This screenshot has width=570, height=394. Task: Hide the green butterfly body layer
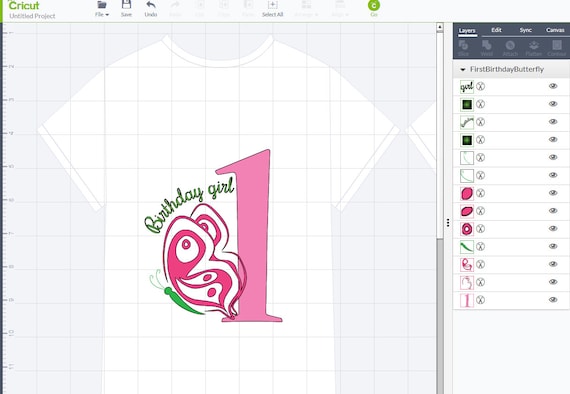[553, 246]
